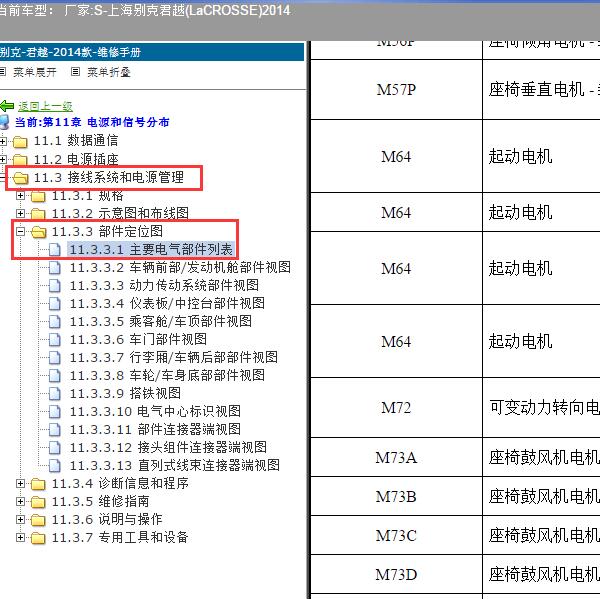Open 11.3.3.1 主要电气部件列表
The image size is (600, 599).
[x=151, y=250]
